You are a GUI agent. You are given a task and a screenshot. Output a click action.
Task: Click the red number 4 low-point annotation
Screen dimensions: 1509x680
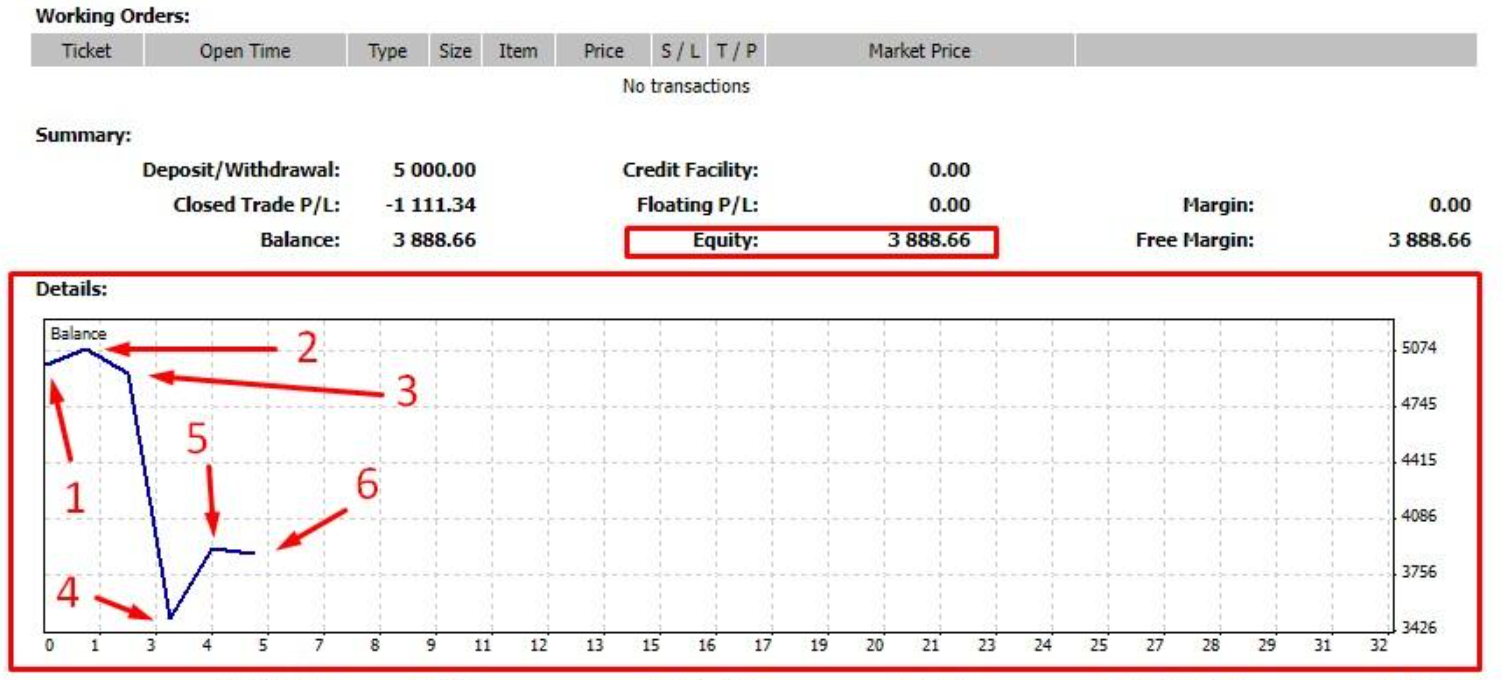67,593
